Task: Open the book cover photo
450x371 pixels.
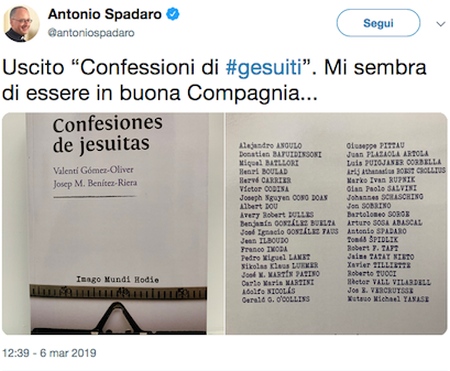Action: pyautogui.click(x=113, y=224)
